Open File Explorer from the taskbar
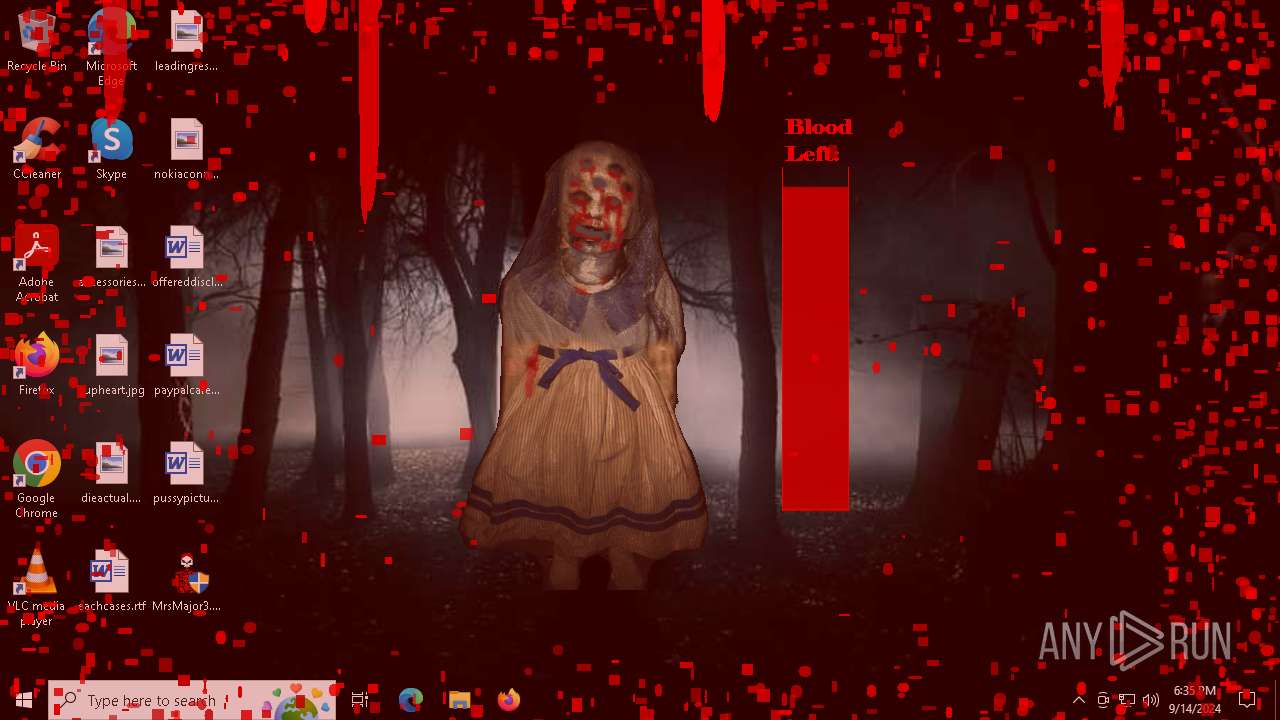 459,700
